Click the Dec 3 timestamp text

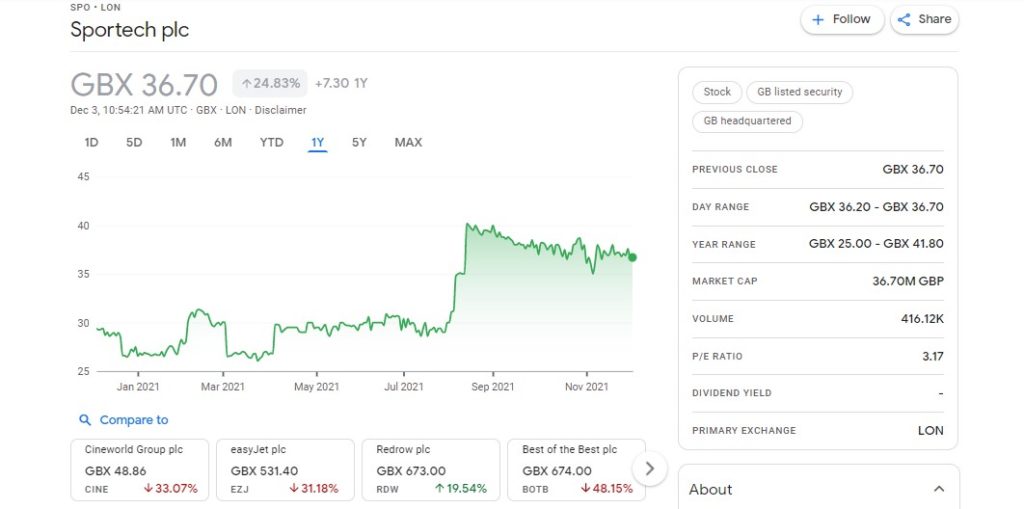(129, 110)
